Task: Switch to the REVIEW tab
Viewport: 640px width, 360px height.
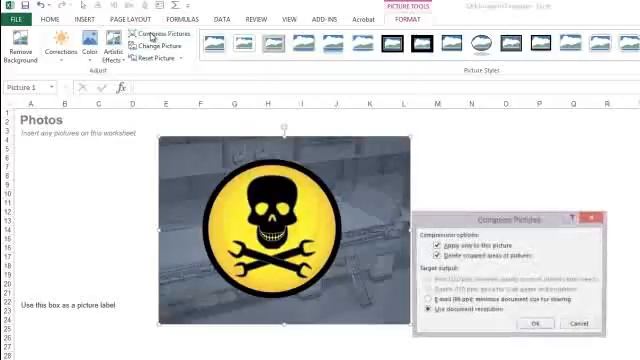Action: tap(256, 19)
